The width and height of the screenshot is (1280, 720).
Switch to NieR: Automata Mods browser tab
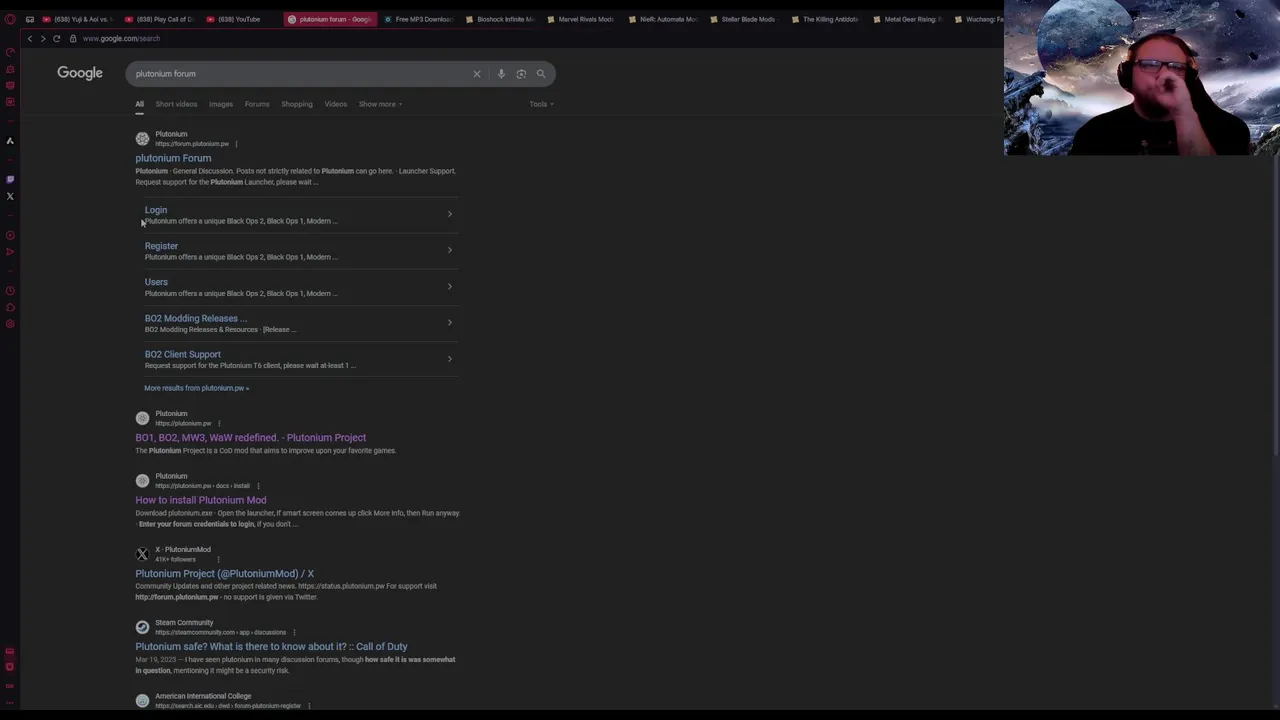tap(663, 19)
